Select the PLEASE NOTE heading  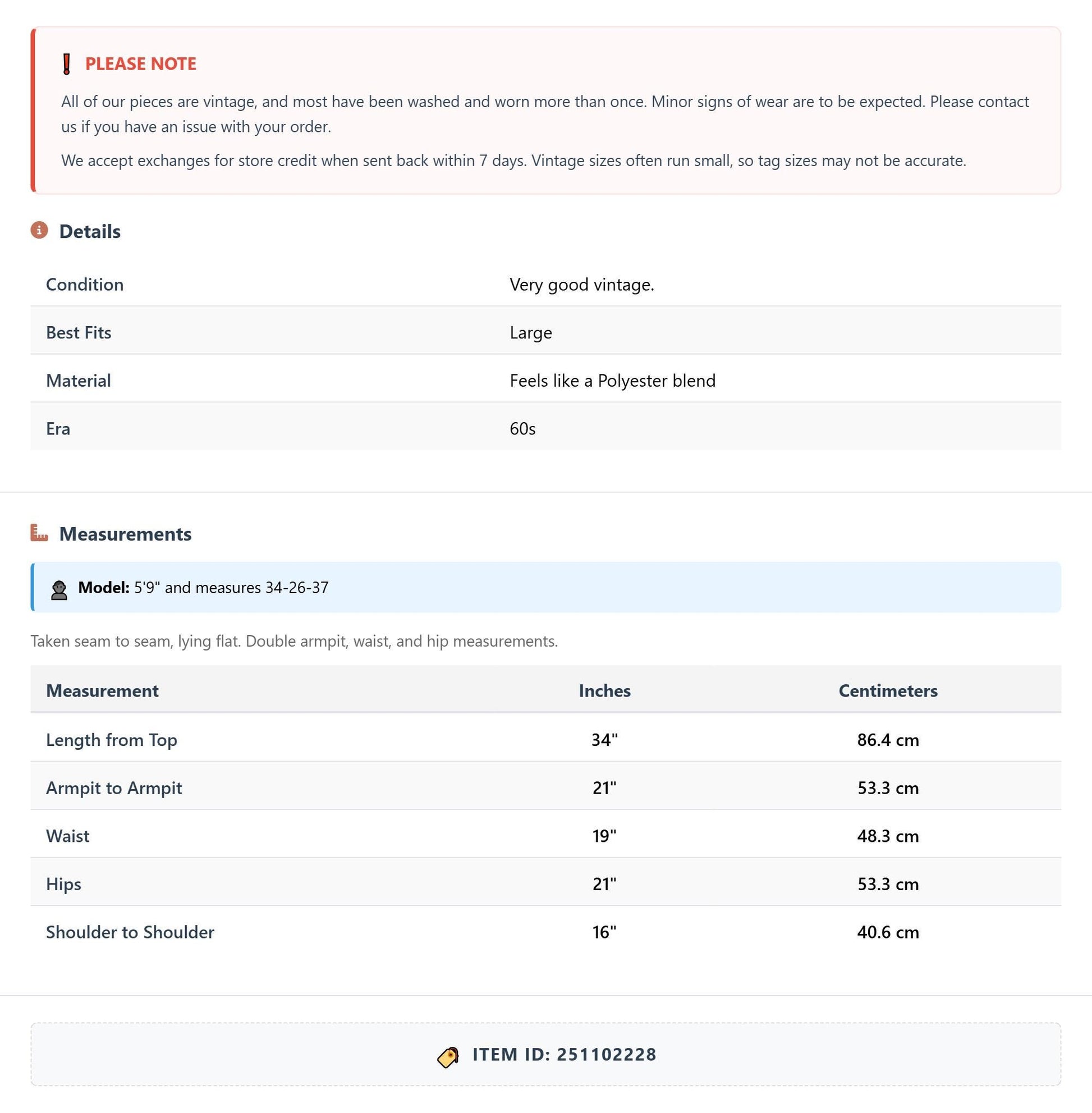tap(140, 63)
